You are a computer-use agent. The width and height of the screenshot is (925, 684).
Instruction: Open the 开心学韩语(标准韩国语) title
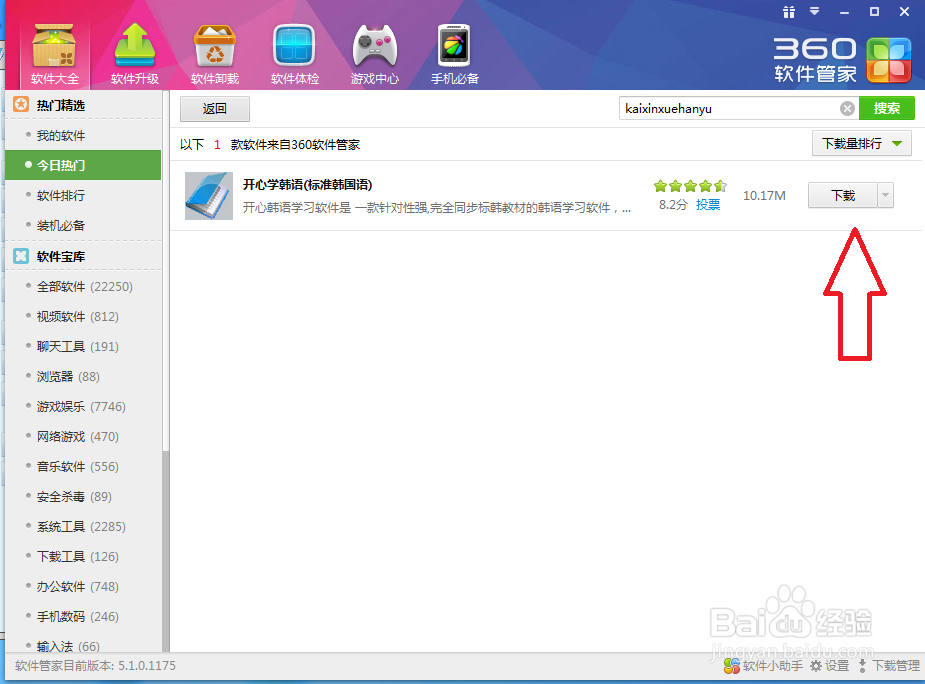coord(307,185)
